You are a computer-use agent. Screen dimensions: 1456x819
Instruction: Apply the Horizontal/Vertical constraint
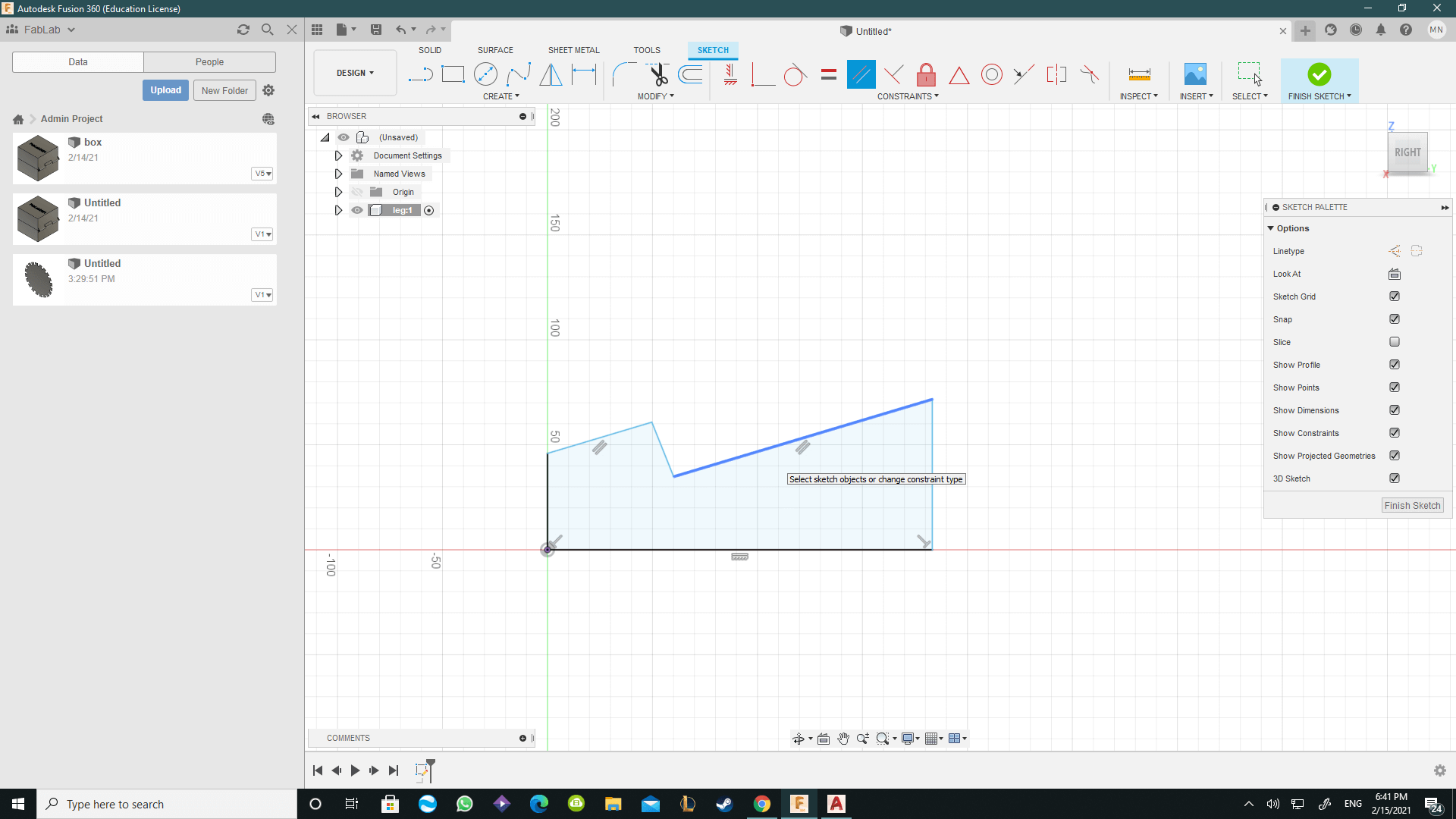pyautogui.click(x=730, y=74)
